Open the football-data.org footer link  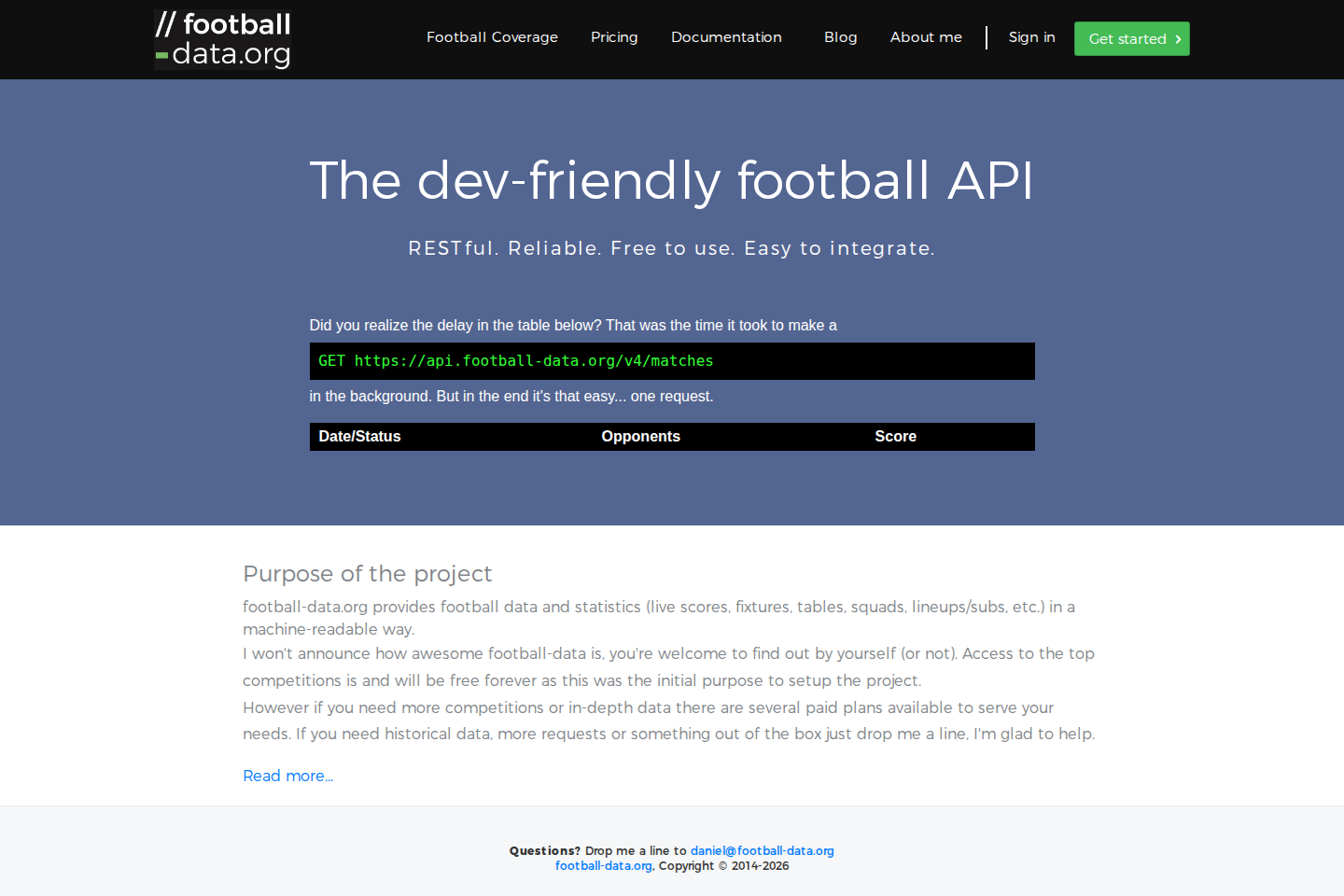point(603,866)
